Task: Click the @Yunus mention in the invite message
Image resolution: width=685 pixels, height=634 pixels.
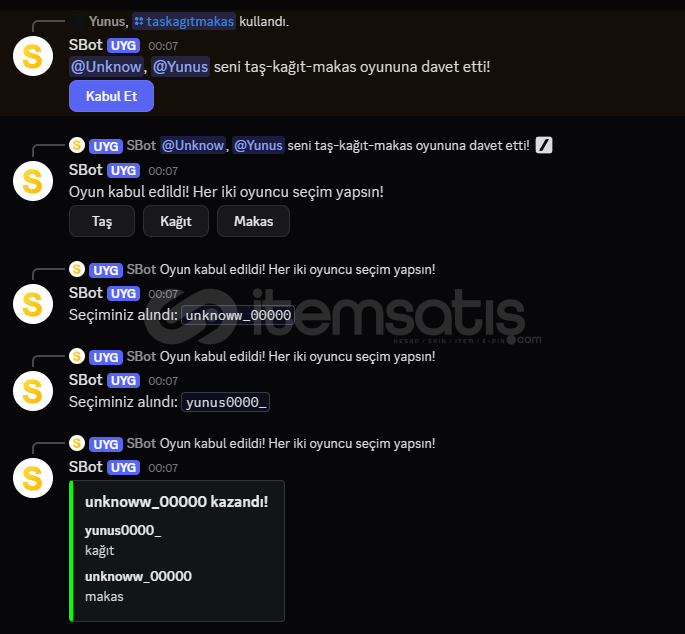Action: pos(180,67)
